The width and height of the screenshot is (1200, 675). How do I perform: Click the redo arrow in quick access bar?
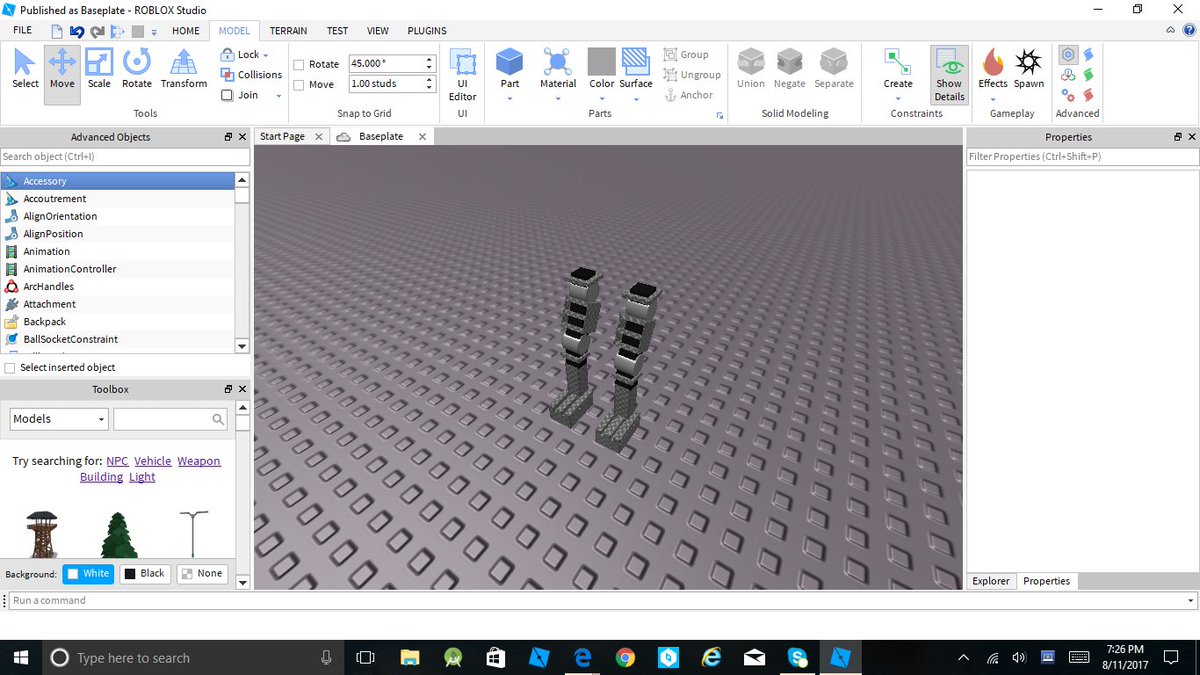point(97,31)
